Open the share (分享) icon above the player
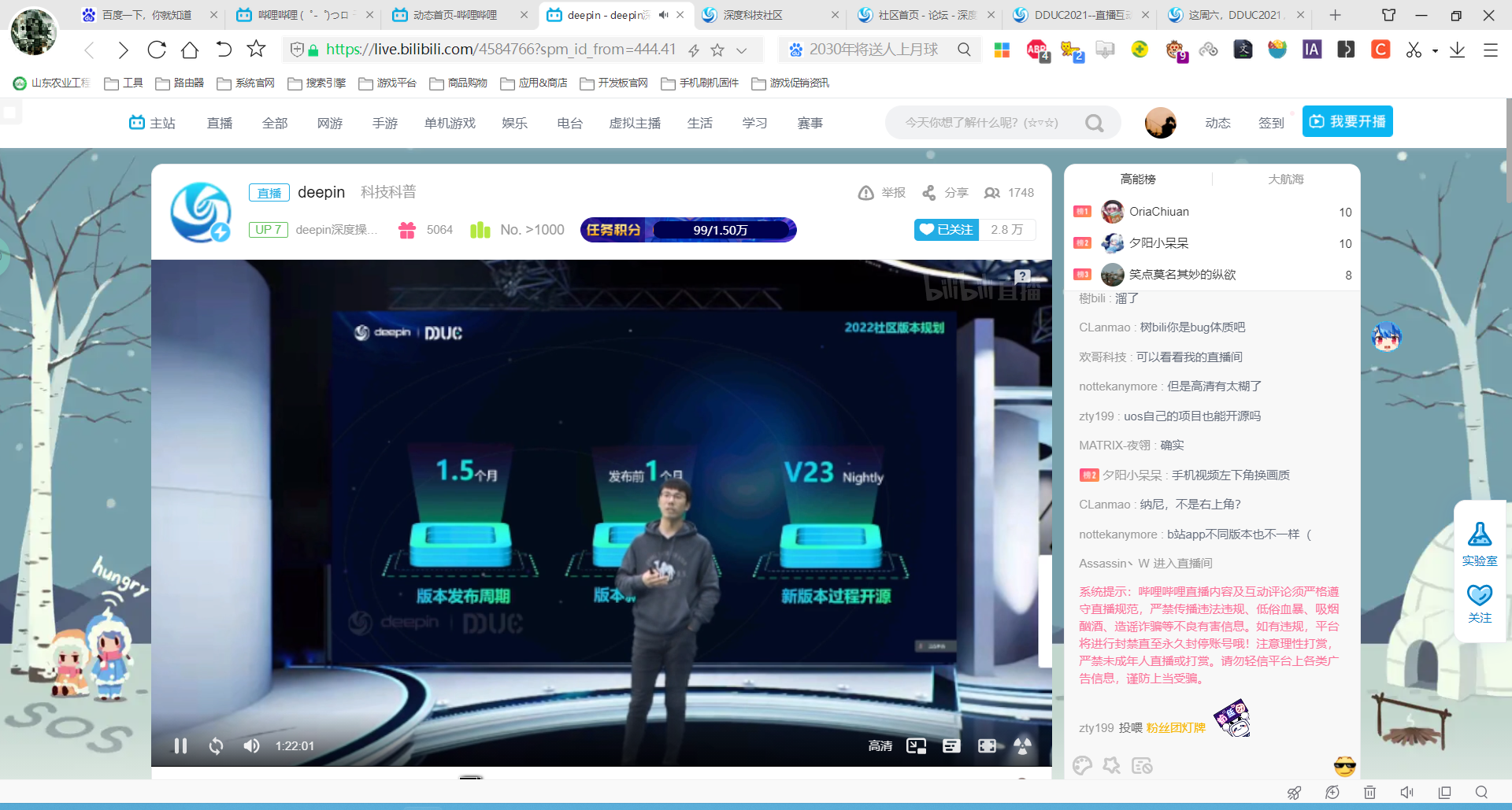 point(930,192)
